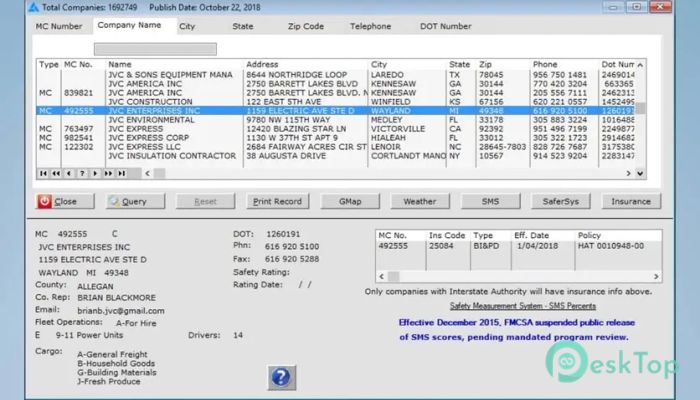Select JVC INSULATION CONTRACTOR row
This screenshot has height=400, width=700.
click(x=335, y=156)
